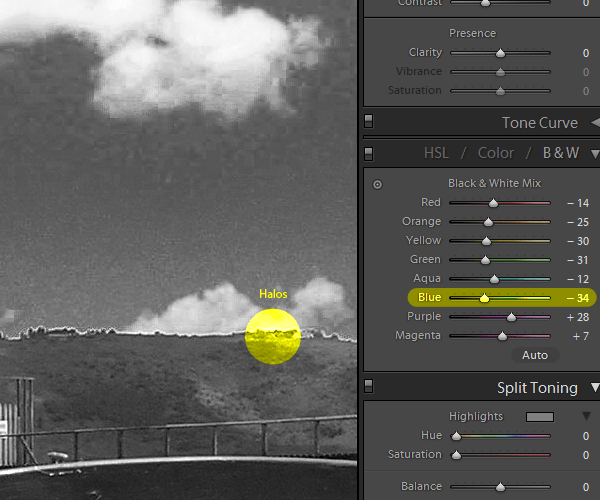The image size is (600, 500).
Task: Open the Highlights color picker arrow
Action: pos(586,416)
